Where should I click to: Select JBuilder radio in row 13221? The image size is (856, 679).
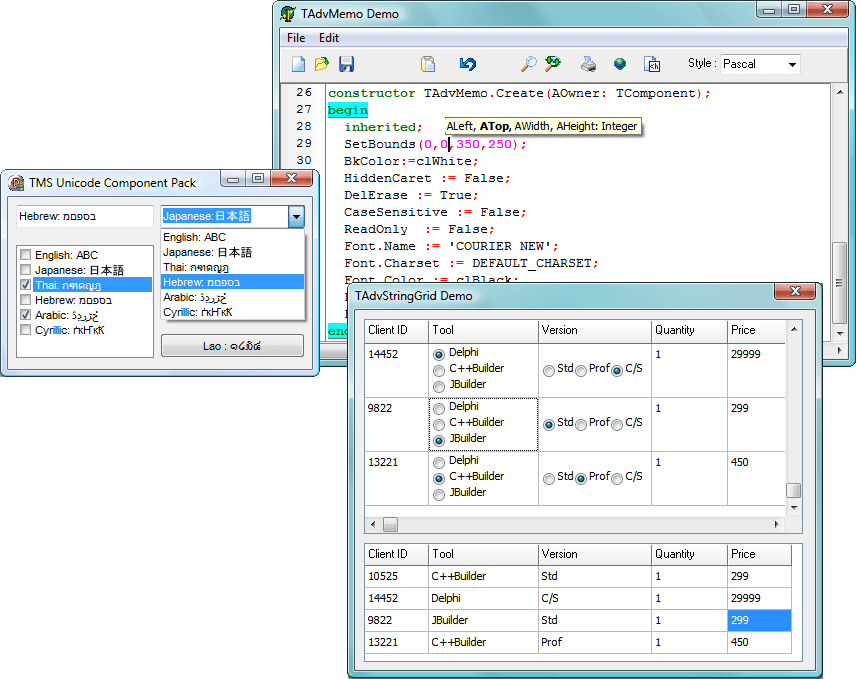coord(439,495)
